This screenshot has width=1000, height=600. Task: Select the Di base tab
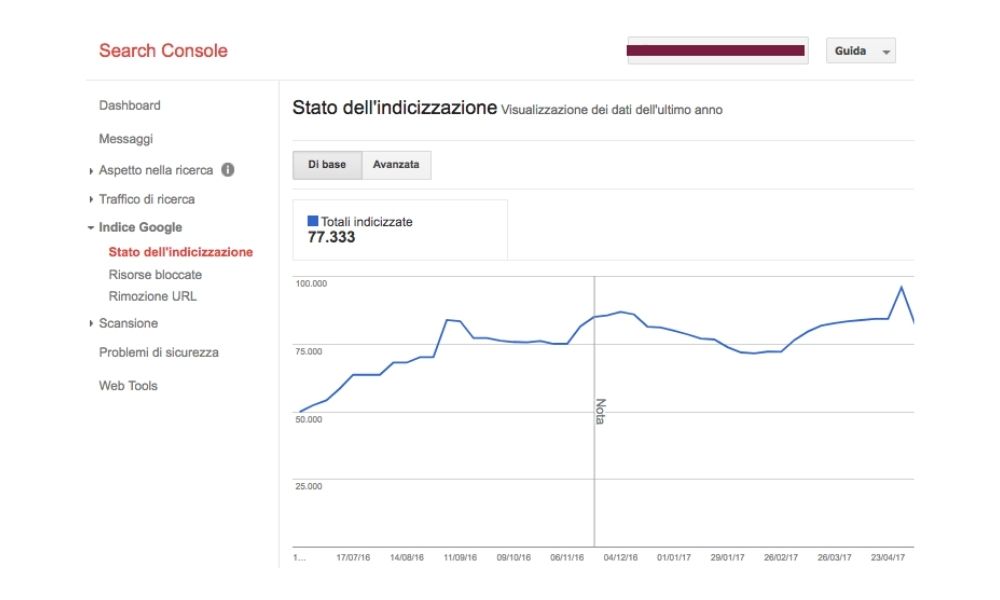tap(325, 165)
